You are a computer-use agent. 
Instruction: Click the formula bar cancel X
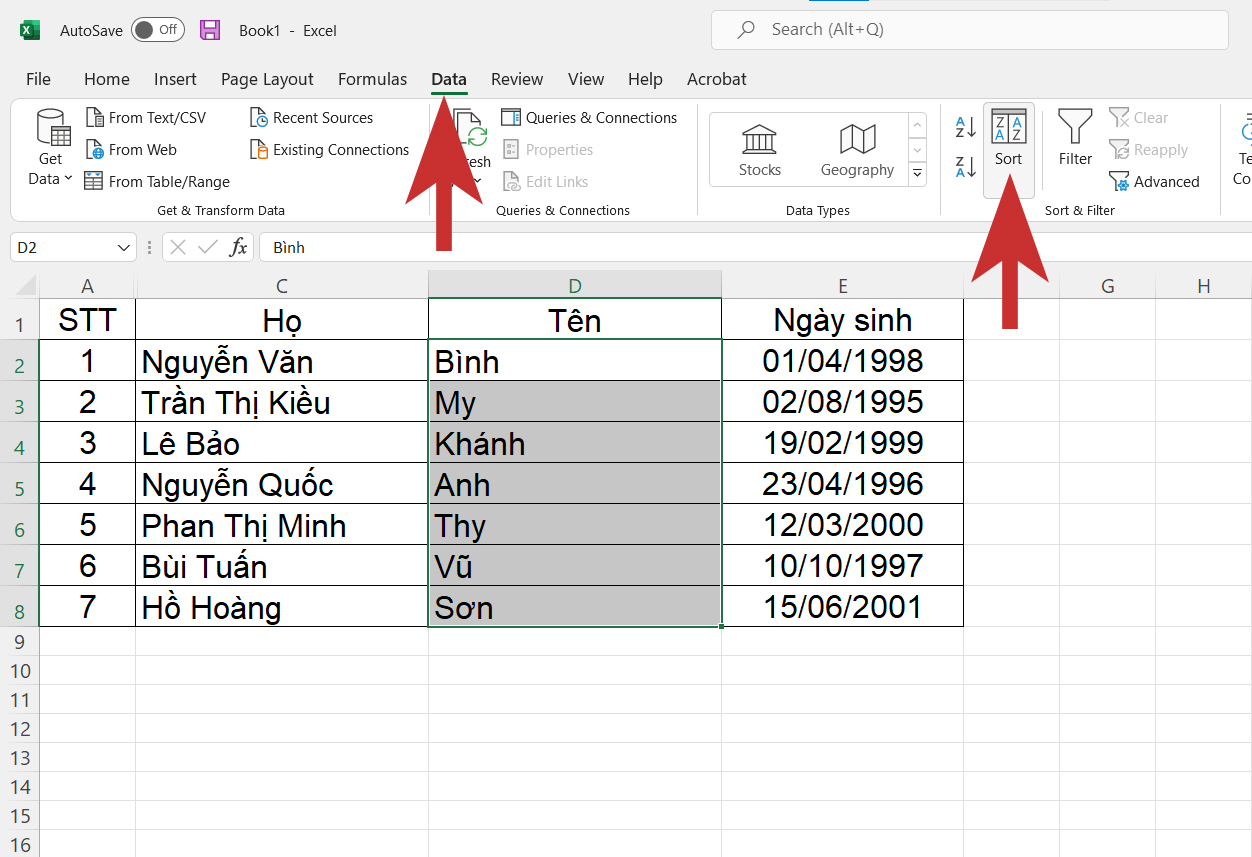click(178, 247)
